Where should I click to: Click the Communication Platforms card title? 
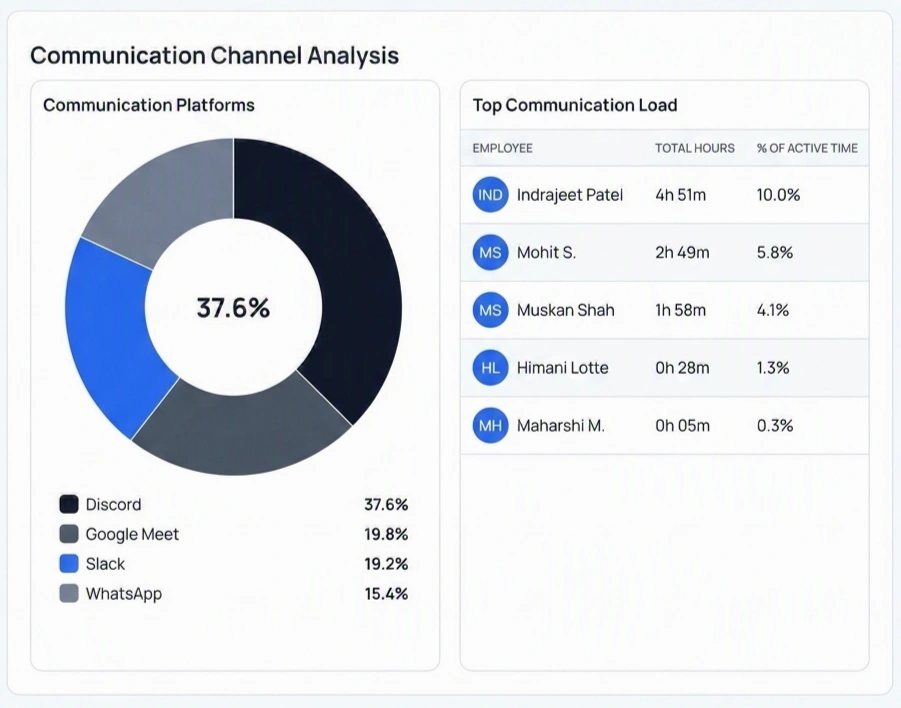click(149, 105)
